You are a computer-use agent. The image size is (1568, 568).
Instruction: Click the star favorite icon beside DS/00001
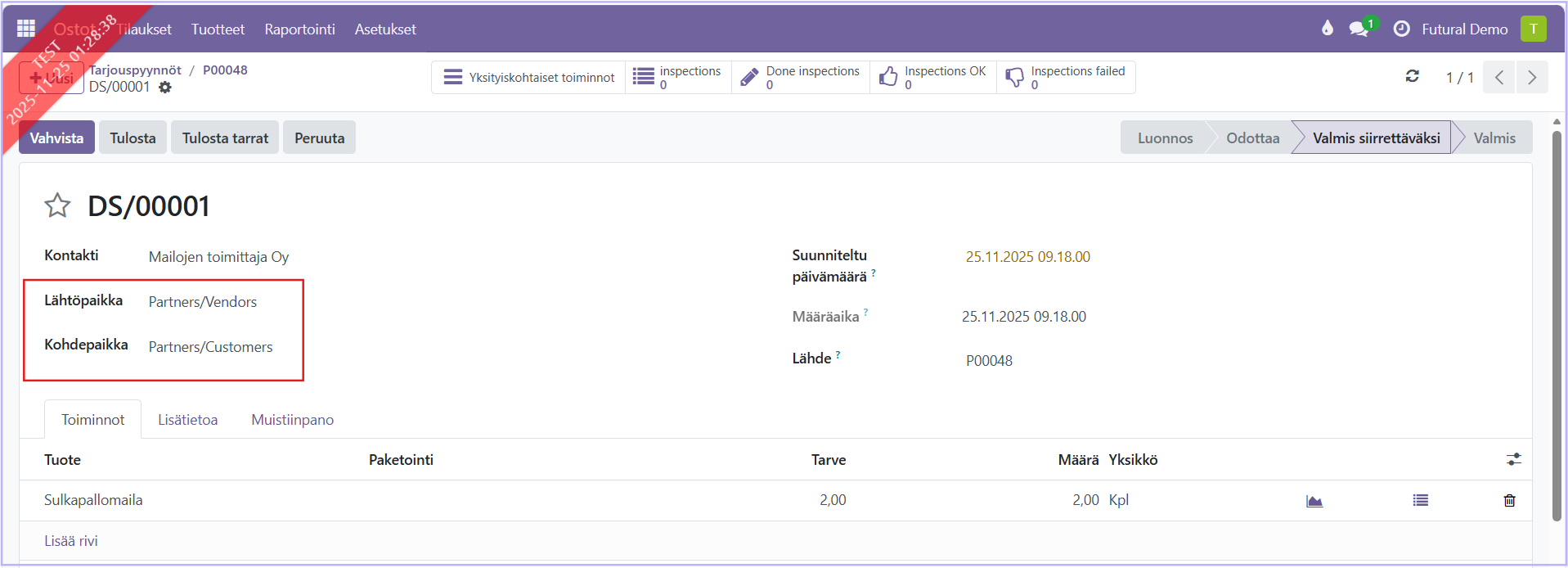click(x=57, y=205)
